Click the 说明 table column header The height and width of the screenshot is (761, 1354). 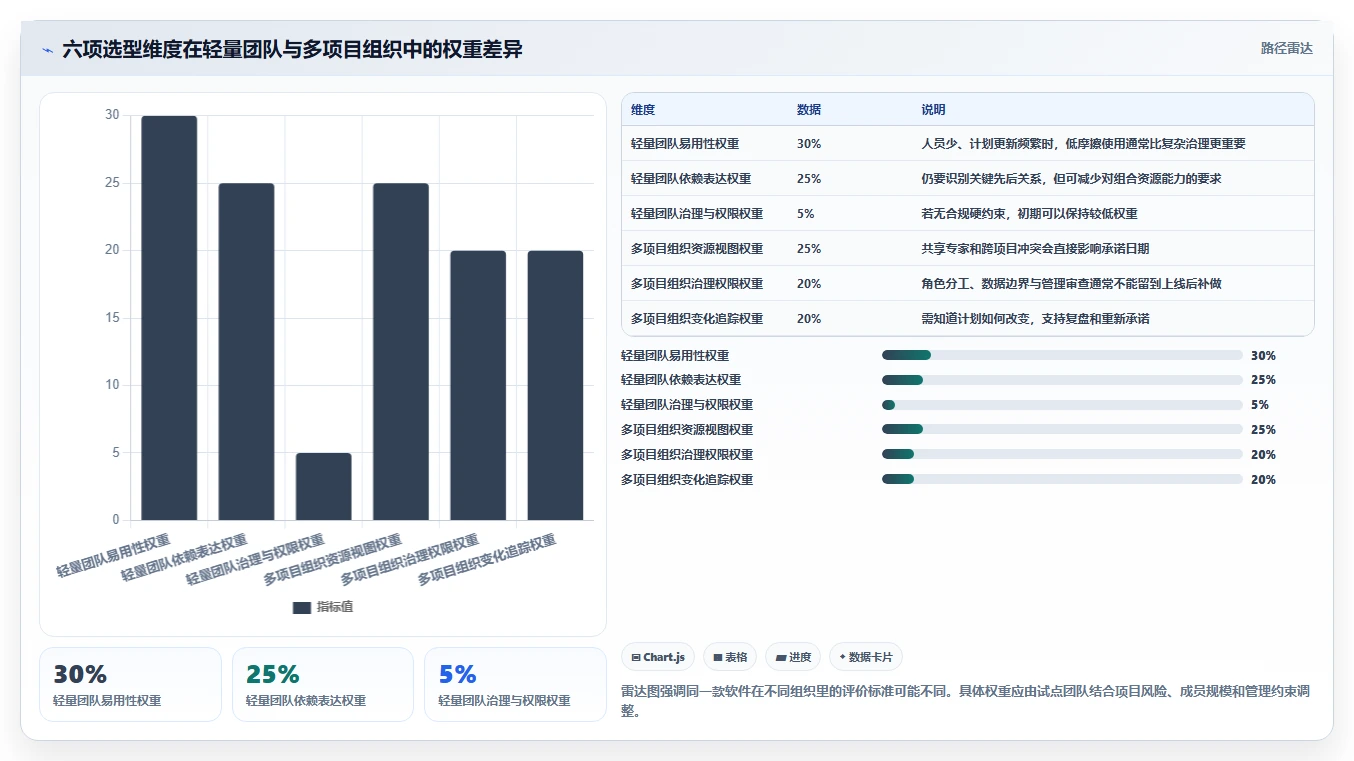[x=933, y=110]
